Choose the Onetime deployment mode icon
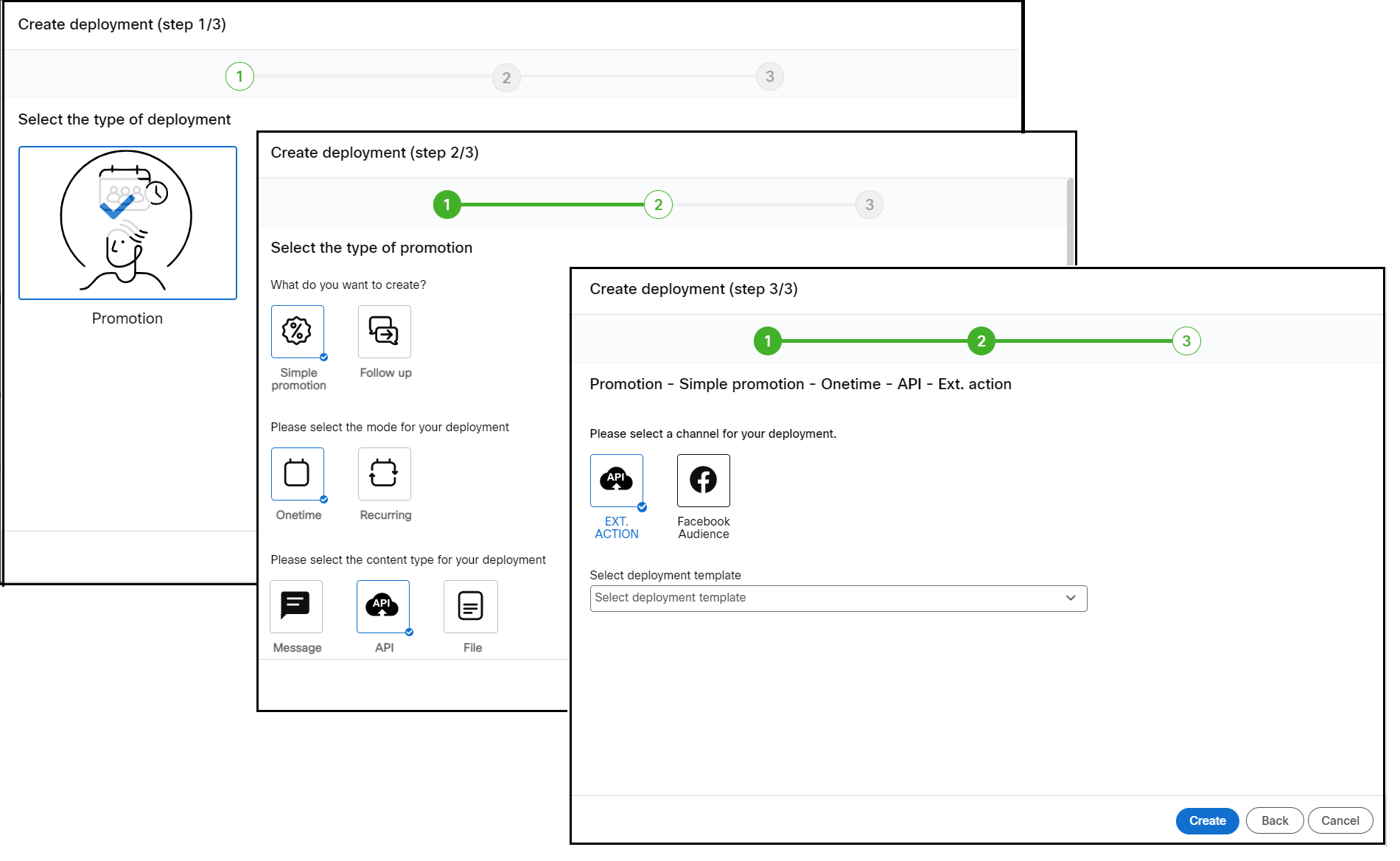The height and width of the screenshot is (861, 1400). tap(298, 474)
